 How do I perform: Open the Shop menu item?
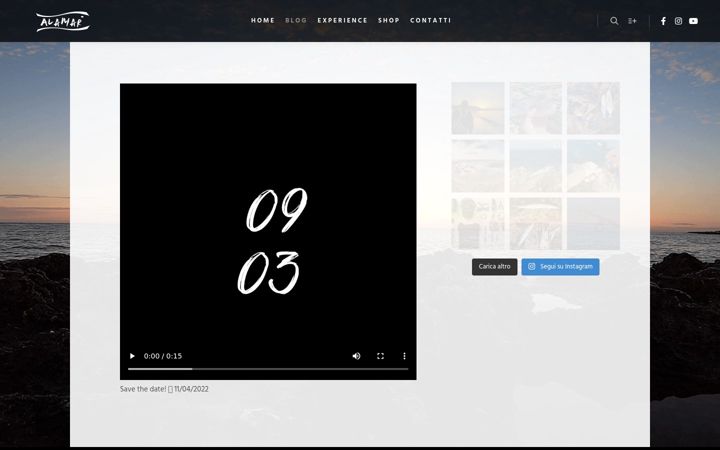coord(388,21)
